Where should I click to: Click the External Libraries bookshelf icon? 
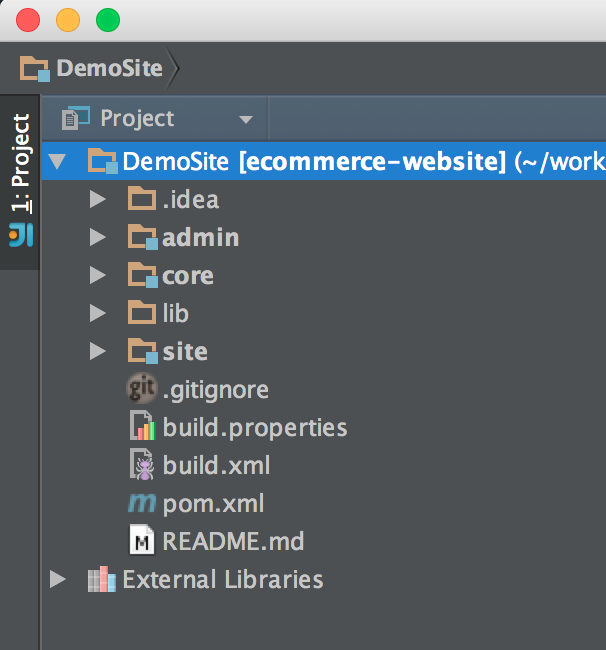(x=101, y=579)
